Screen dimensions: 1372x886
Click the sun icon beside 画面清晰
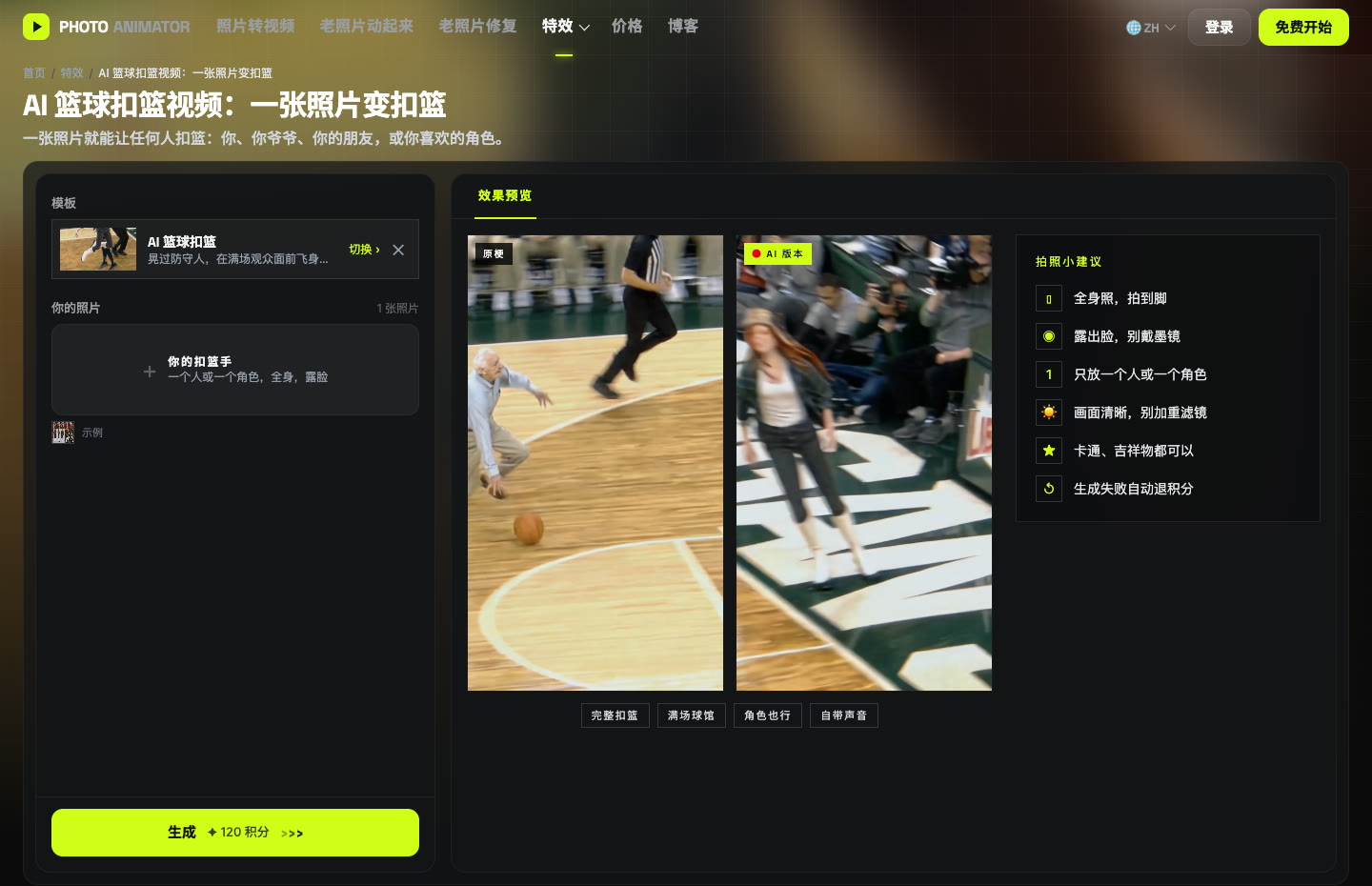click(1049, 413)
